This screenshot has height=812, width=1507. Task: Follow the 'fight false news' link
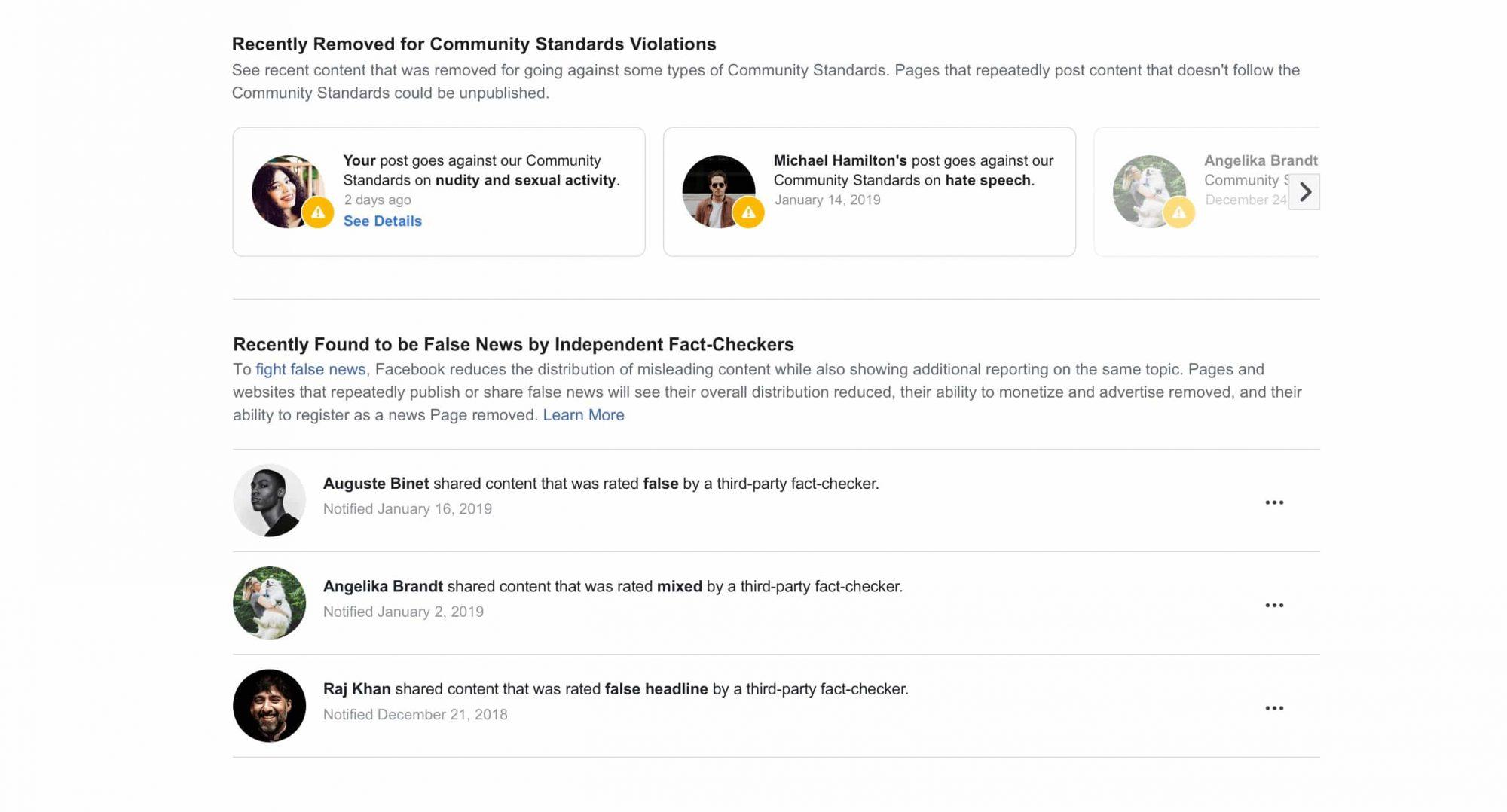310,369
